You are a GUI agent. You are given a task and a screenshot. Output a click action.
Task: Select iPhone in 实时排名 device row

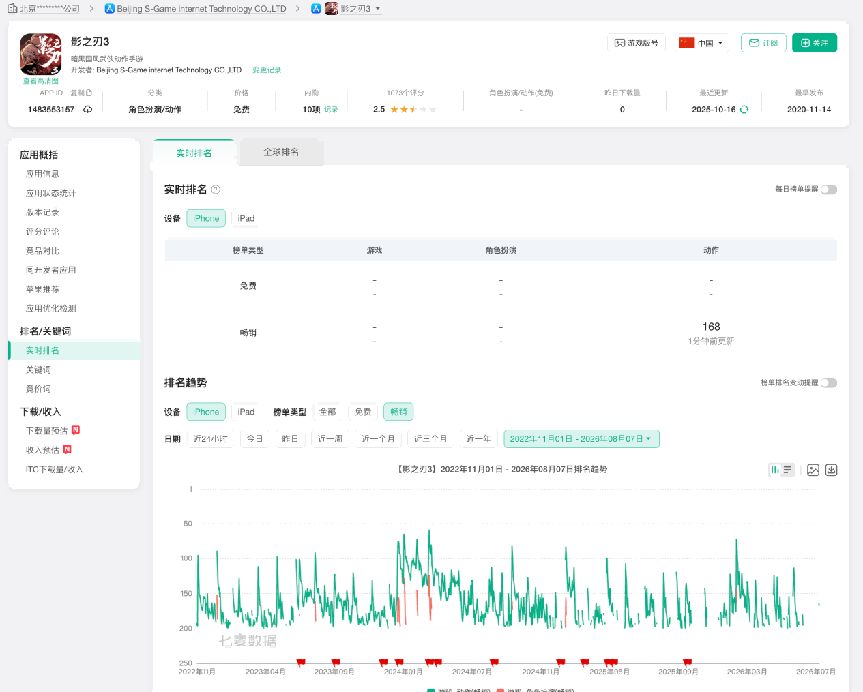(206, 219)
